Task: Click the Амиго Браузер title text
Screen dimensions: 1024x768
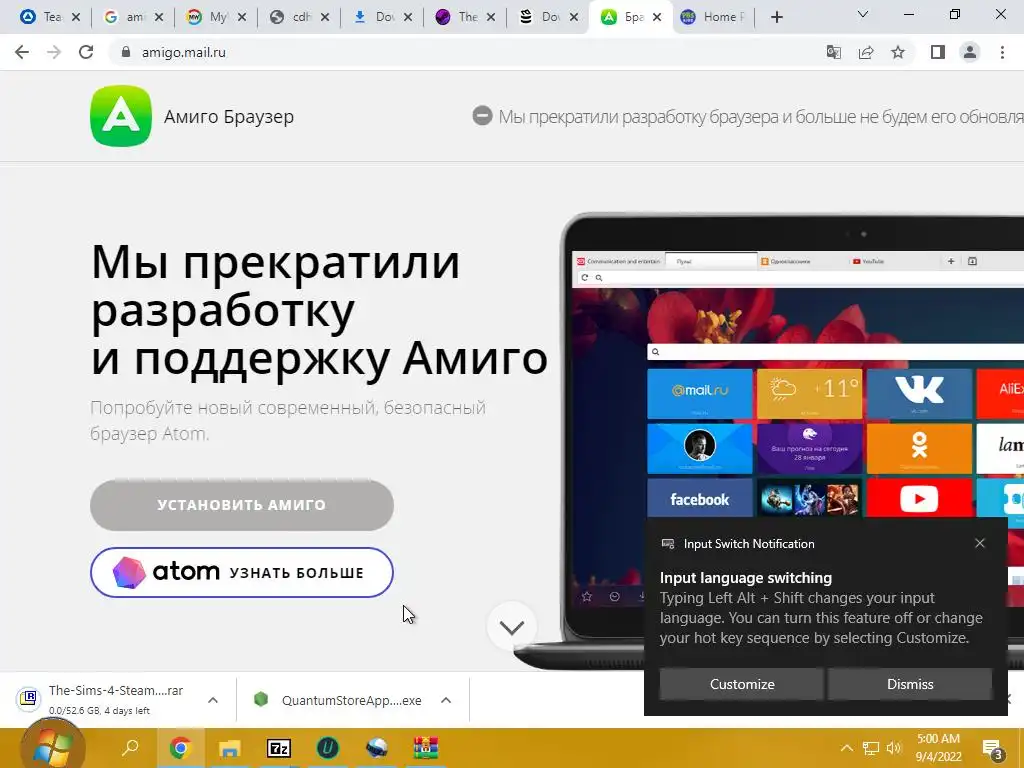Action: point(229,116)
